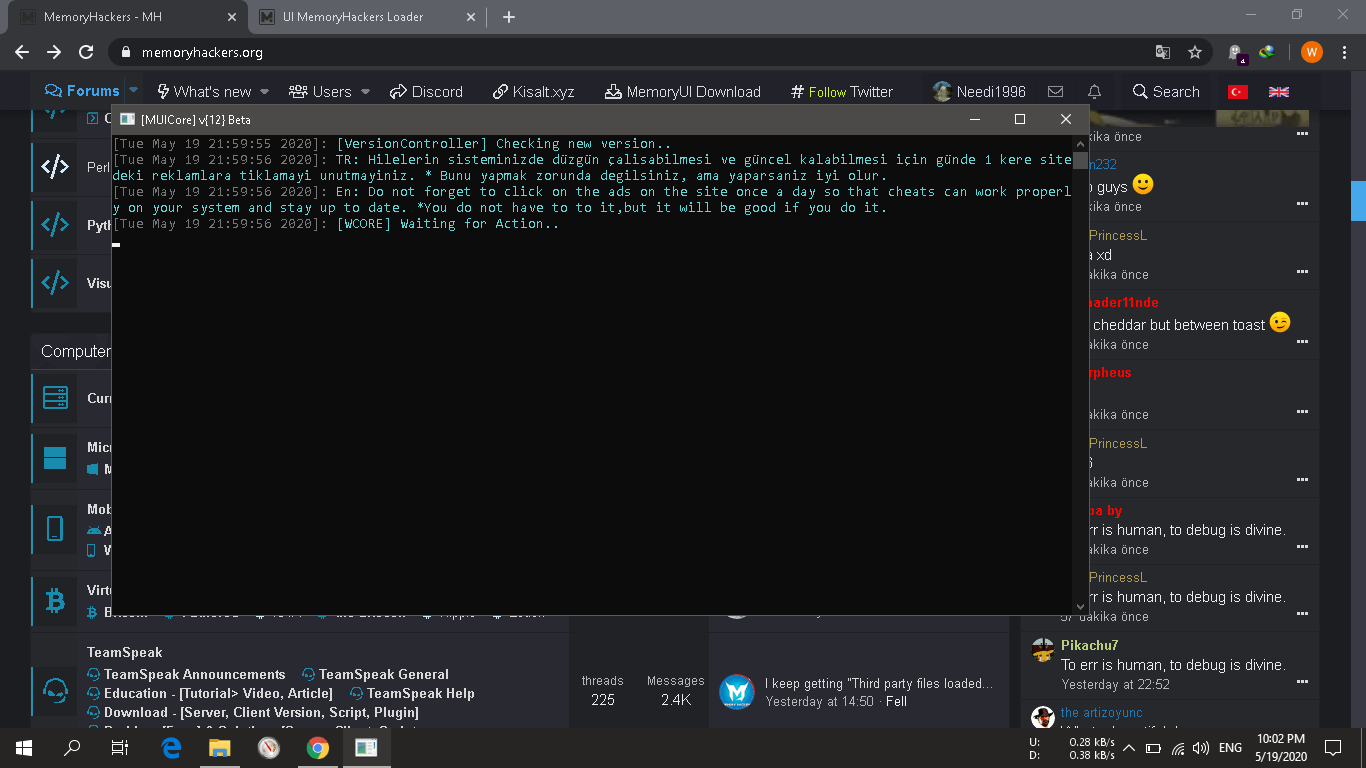Open File Explorer from taskbar

[x=220, y=747]
